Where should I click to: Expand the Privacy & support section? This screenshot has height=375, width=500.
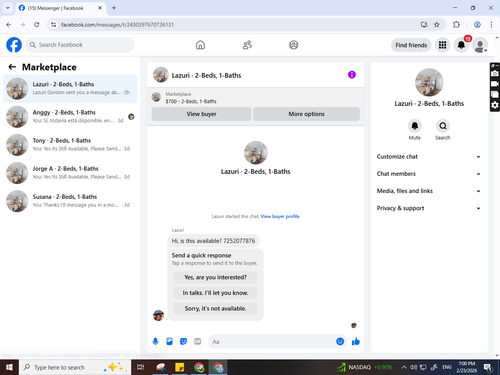coord(429,208)
